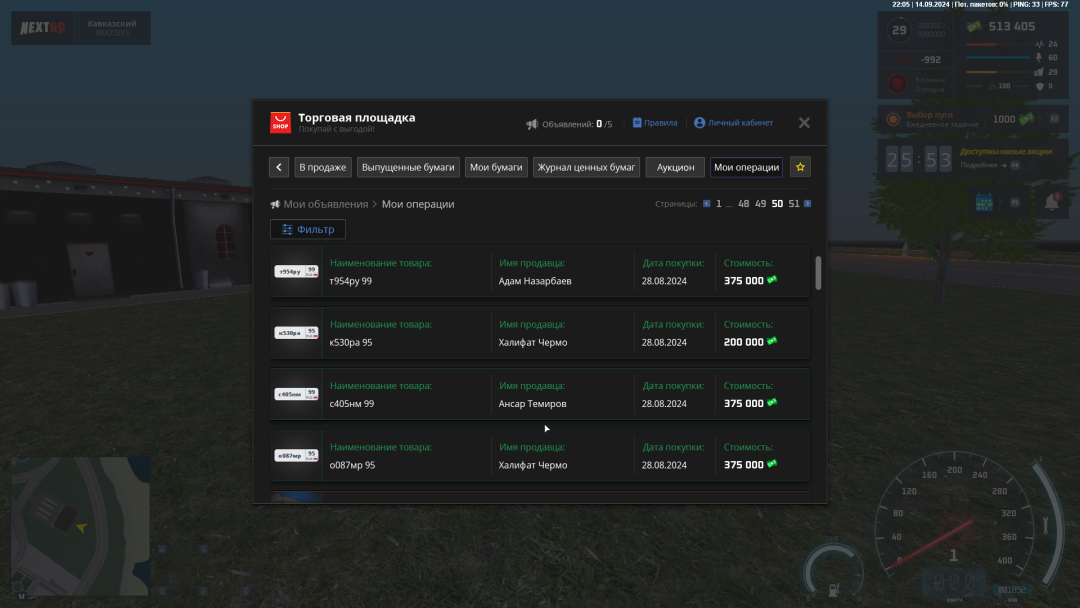The width and height of the screenshot is (1080, 608).
Task: Open the Журнал ценных бумаг tab
Action: pyautogui.click(x=586, y=167)
